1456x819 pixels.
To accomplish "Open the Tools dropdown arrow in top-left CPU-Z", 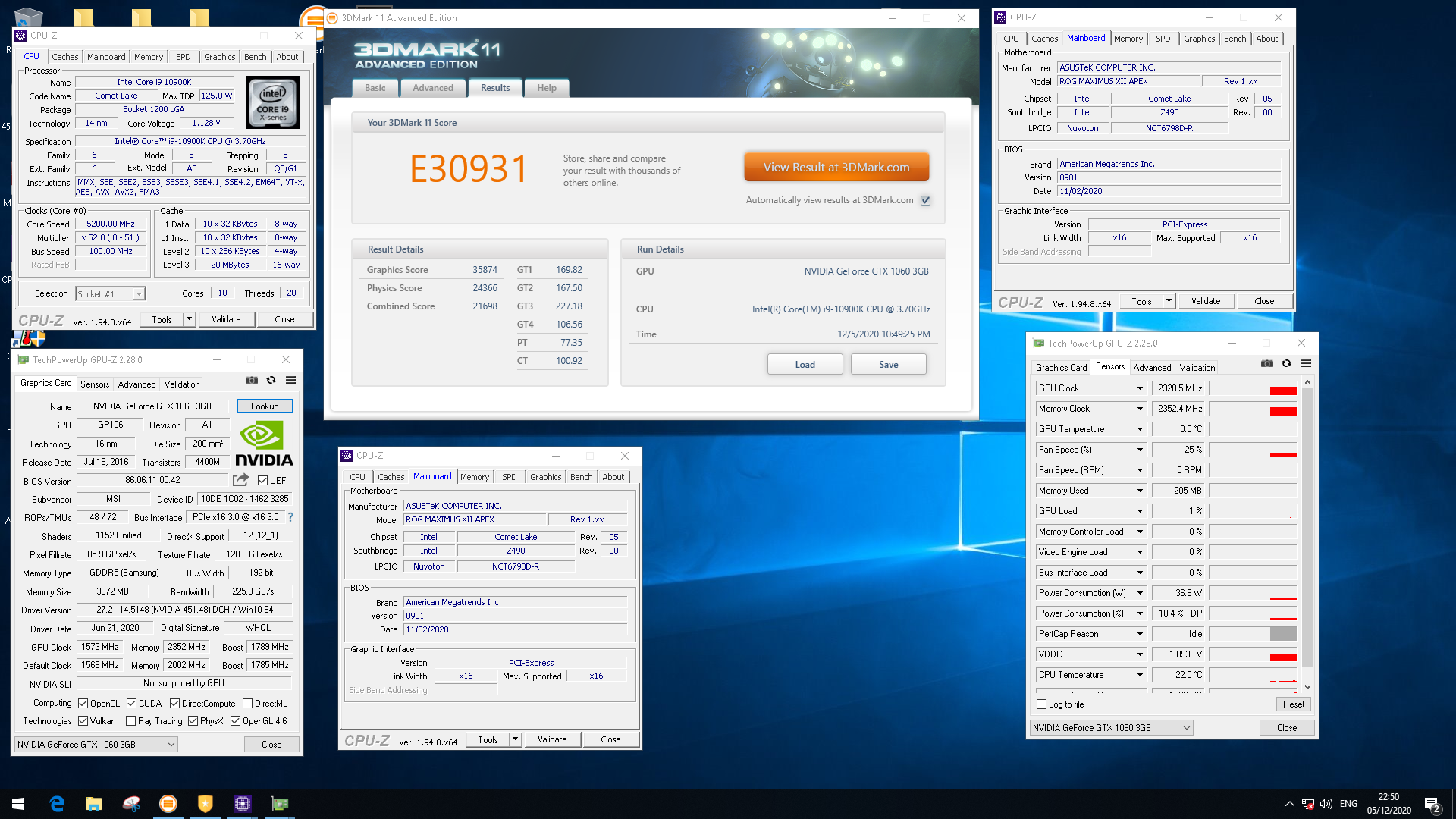I will point(189,319).
